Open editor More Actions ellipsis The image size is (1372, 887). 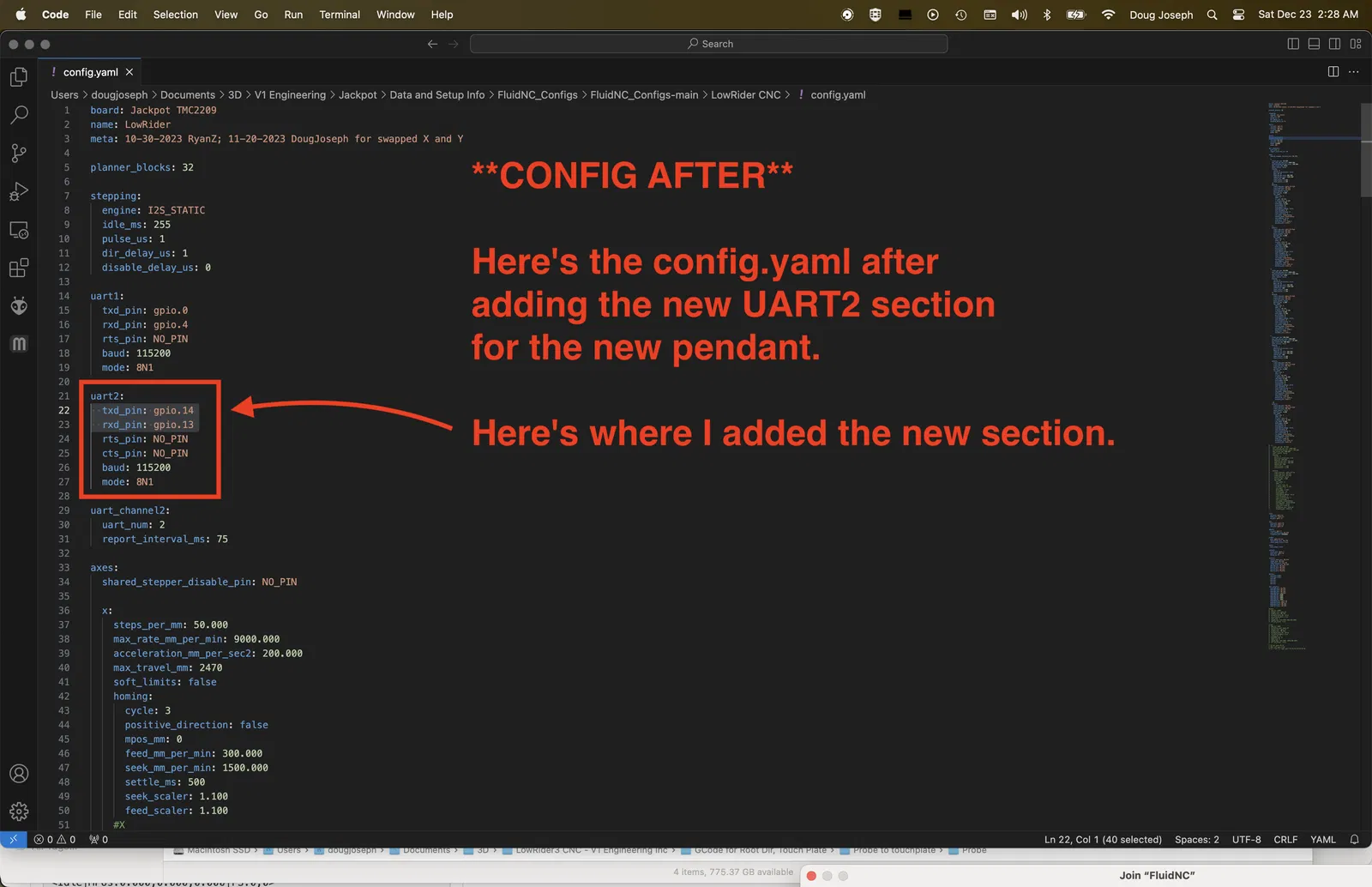point(1354,72)
